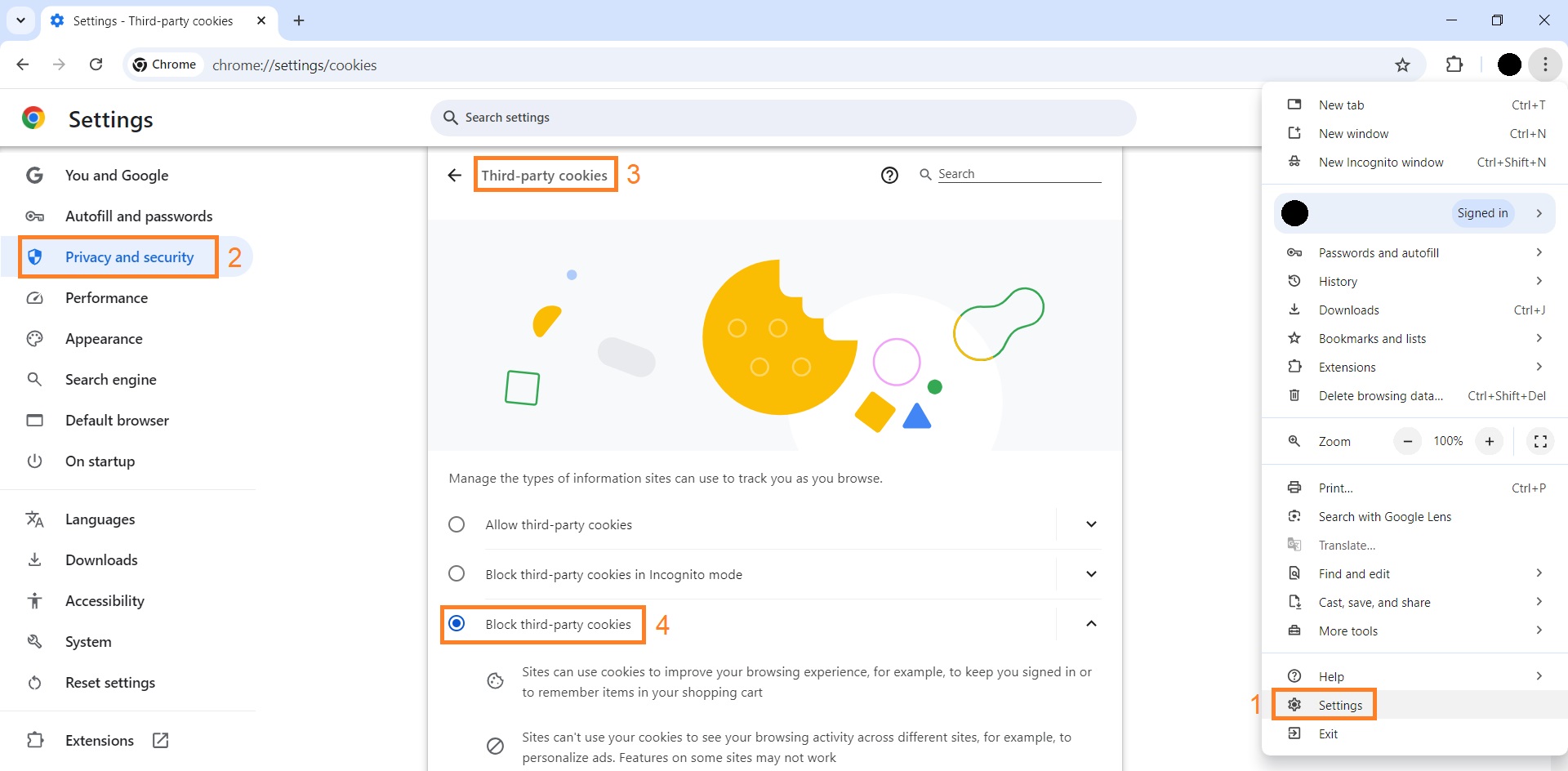Click Delete browsing data menu entry
Viewport: 1568px width, 771px height.
[1380, 395]
